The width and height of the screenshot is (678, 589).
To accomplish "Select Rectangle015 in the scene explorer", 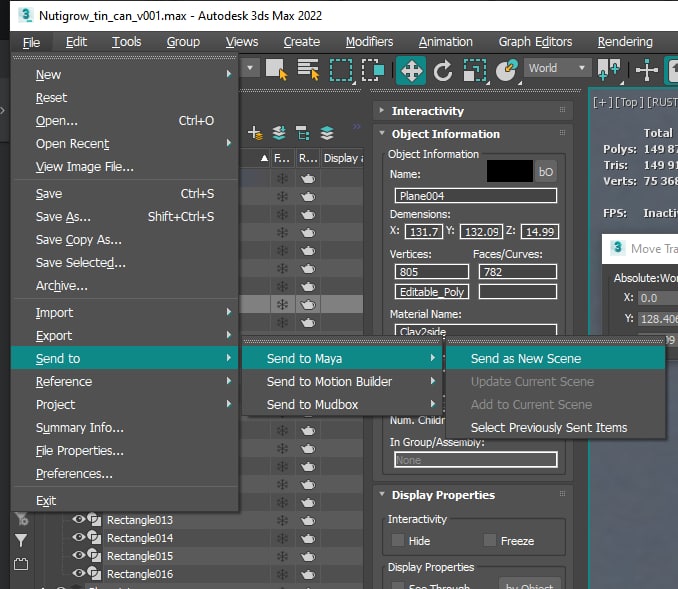I will coord(140,556).
